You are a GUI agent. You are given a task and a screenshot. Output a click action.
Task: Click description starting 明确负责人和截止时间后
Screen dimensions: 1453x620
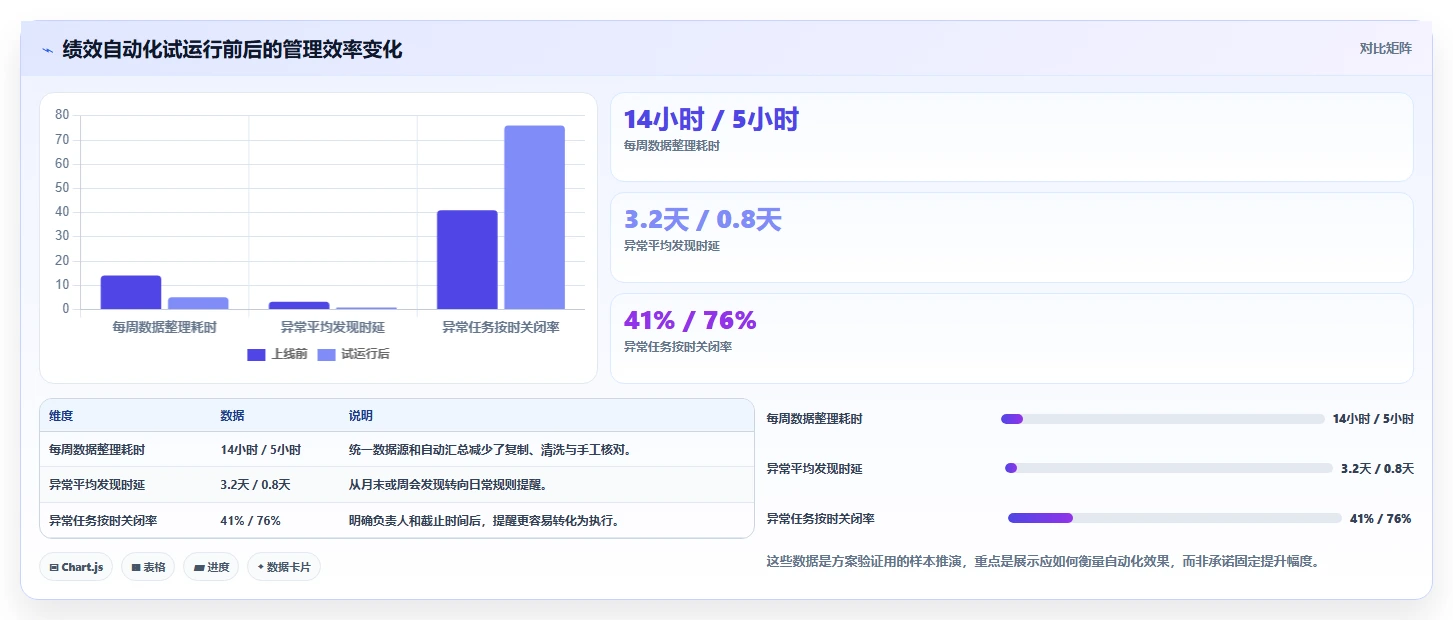tap(484, 520)
